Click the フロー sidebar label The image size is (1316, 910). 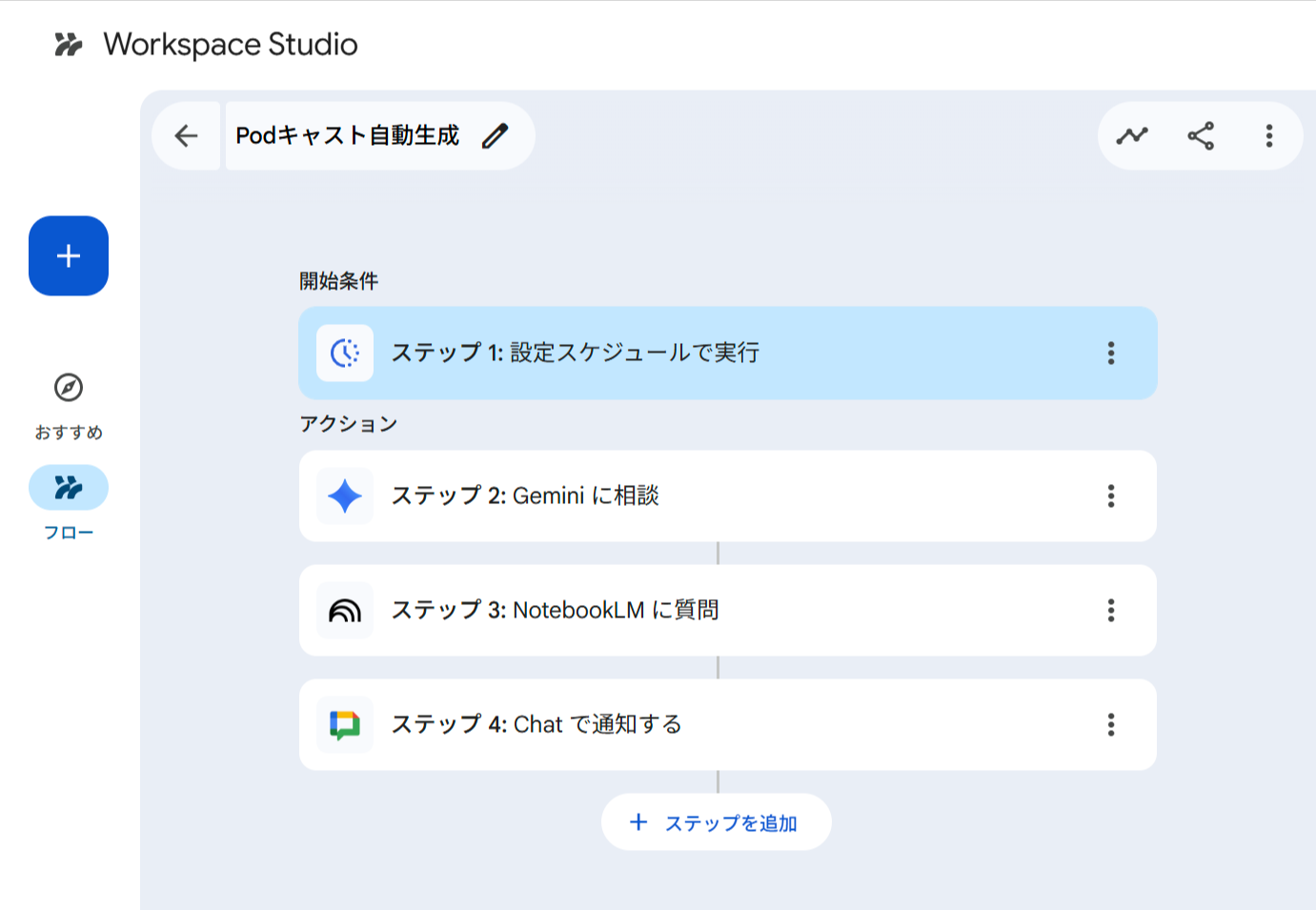(x=69, y=533)
